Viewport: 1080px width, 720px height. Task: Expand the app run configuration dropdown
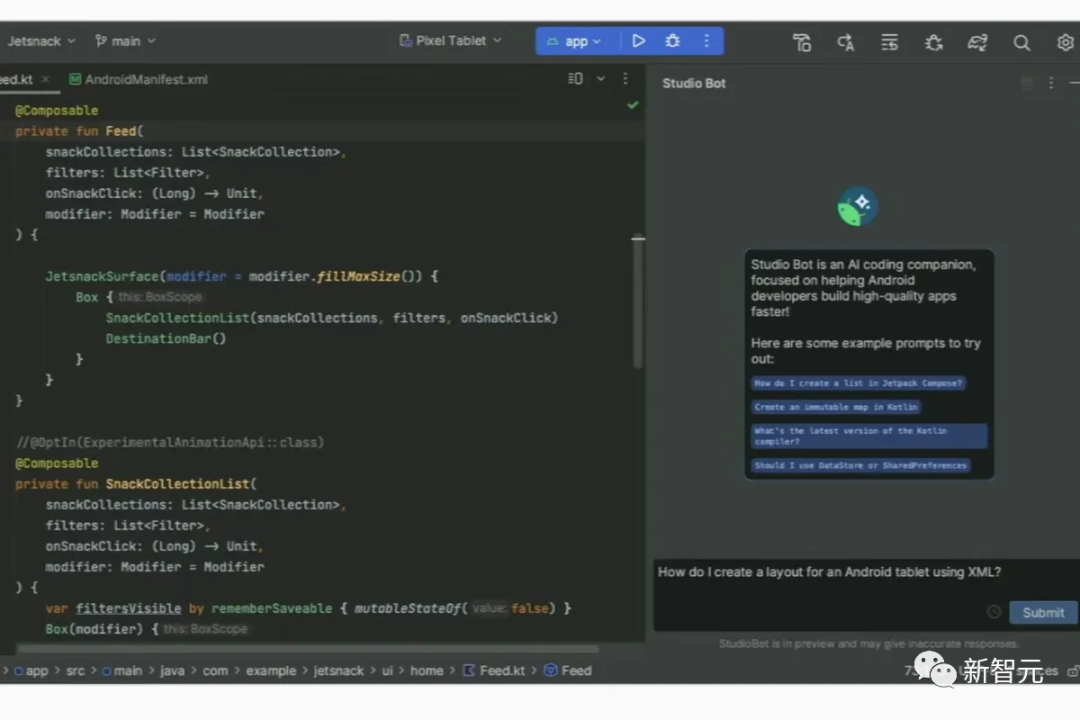click(x=574, y=41)
